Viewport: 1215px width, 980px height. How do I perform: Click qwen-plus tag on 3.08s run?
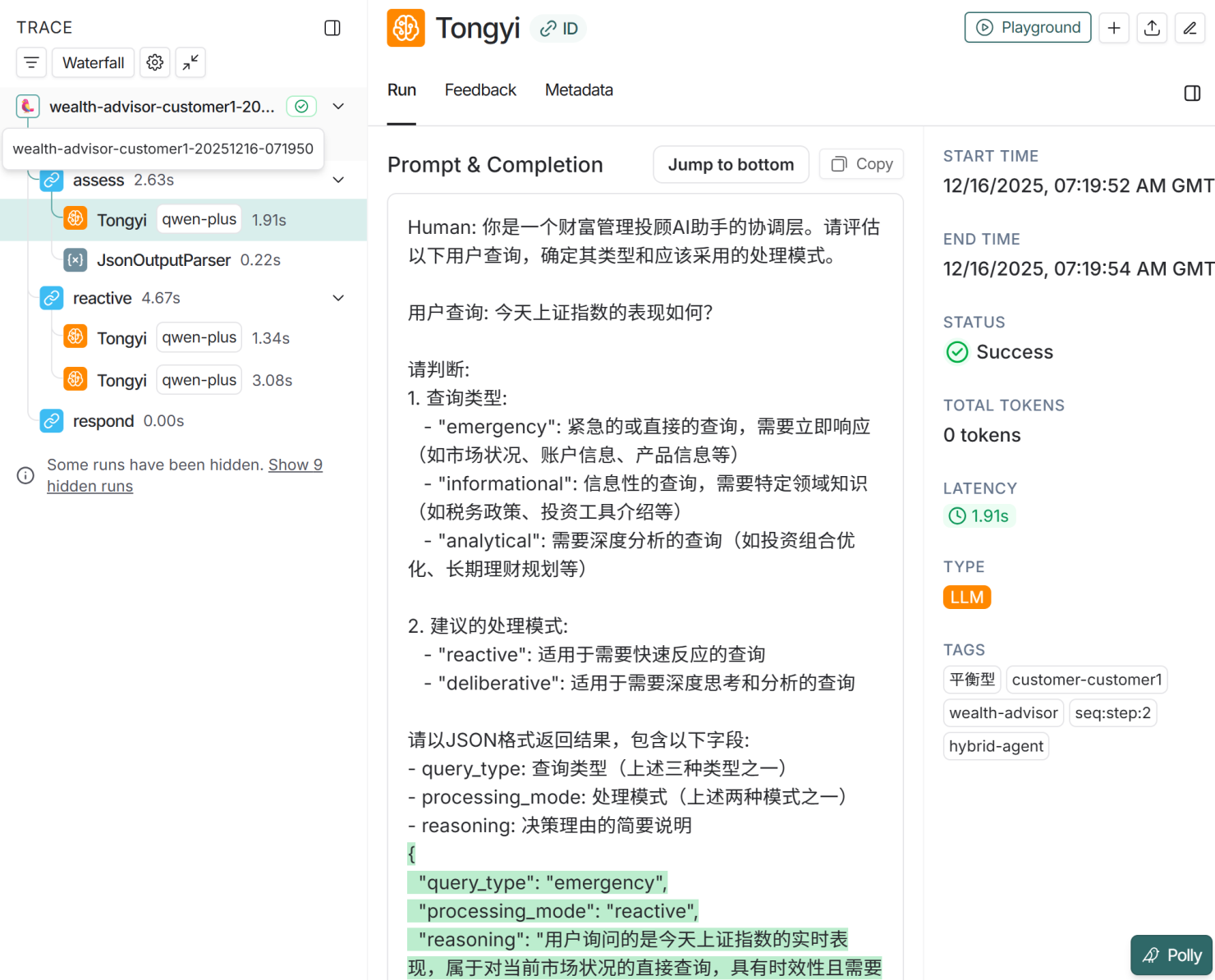click(199, 379)
